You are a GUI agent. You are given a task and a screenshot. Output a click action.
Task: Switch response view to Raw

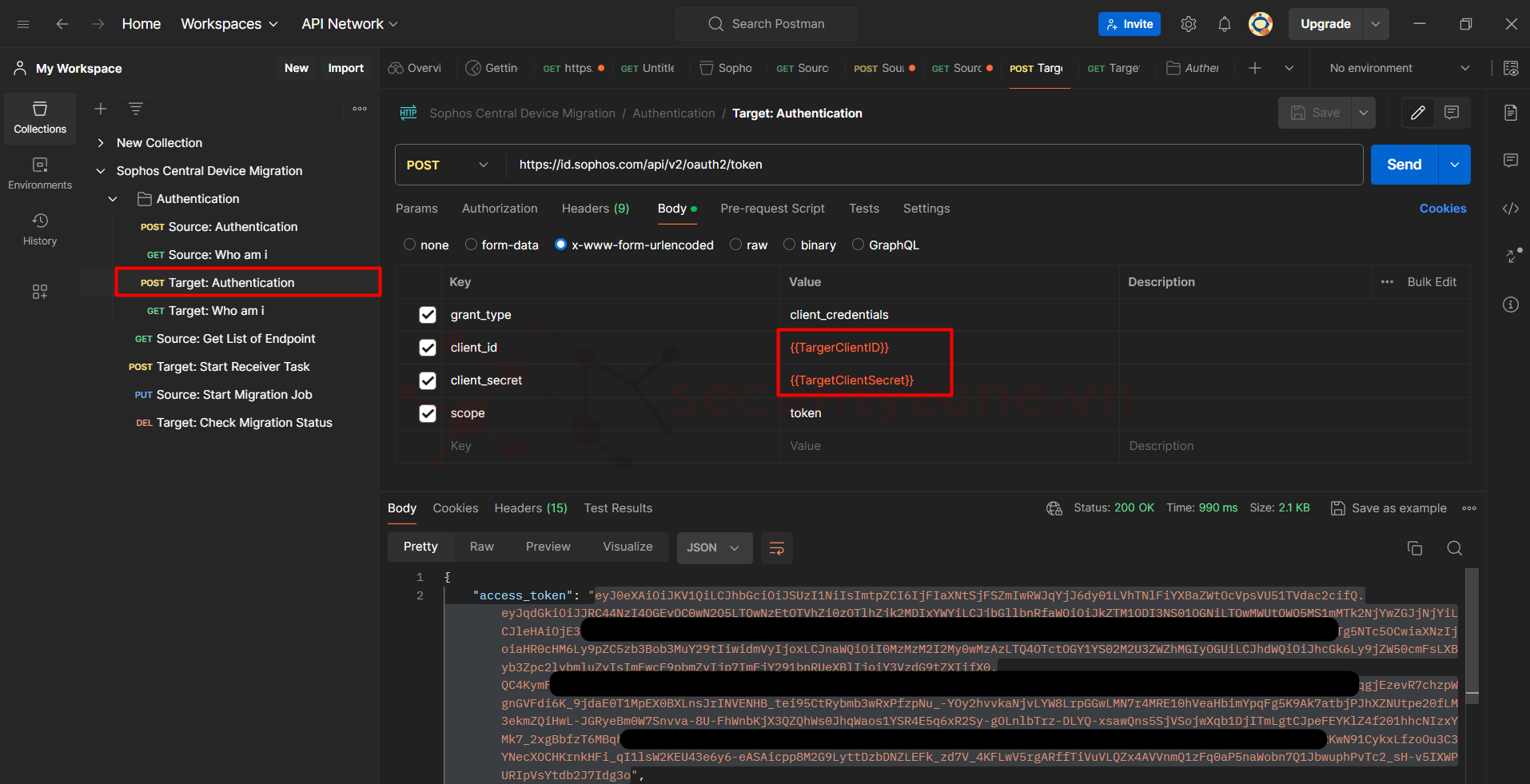point(482,547)
